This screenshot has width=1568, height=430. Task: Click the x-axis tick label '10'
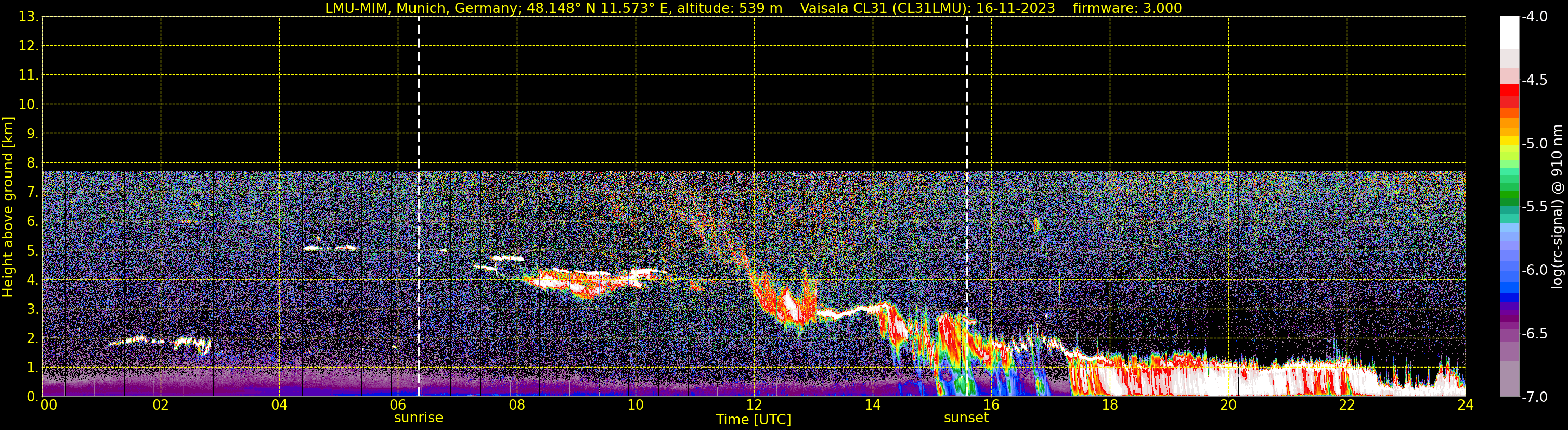[636, 405]
